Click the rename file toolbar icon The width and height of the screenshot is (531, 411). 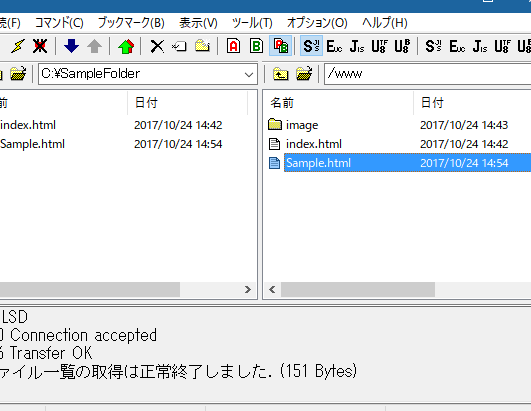coord(179,46)
